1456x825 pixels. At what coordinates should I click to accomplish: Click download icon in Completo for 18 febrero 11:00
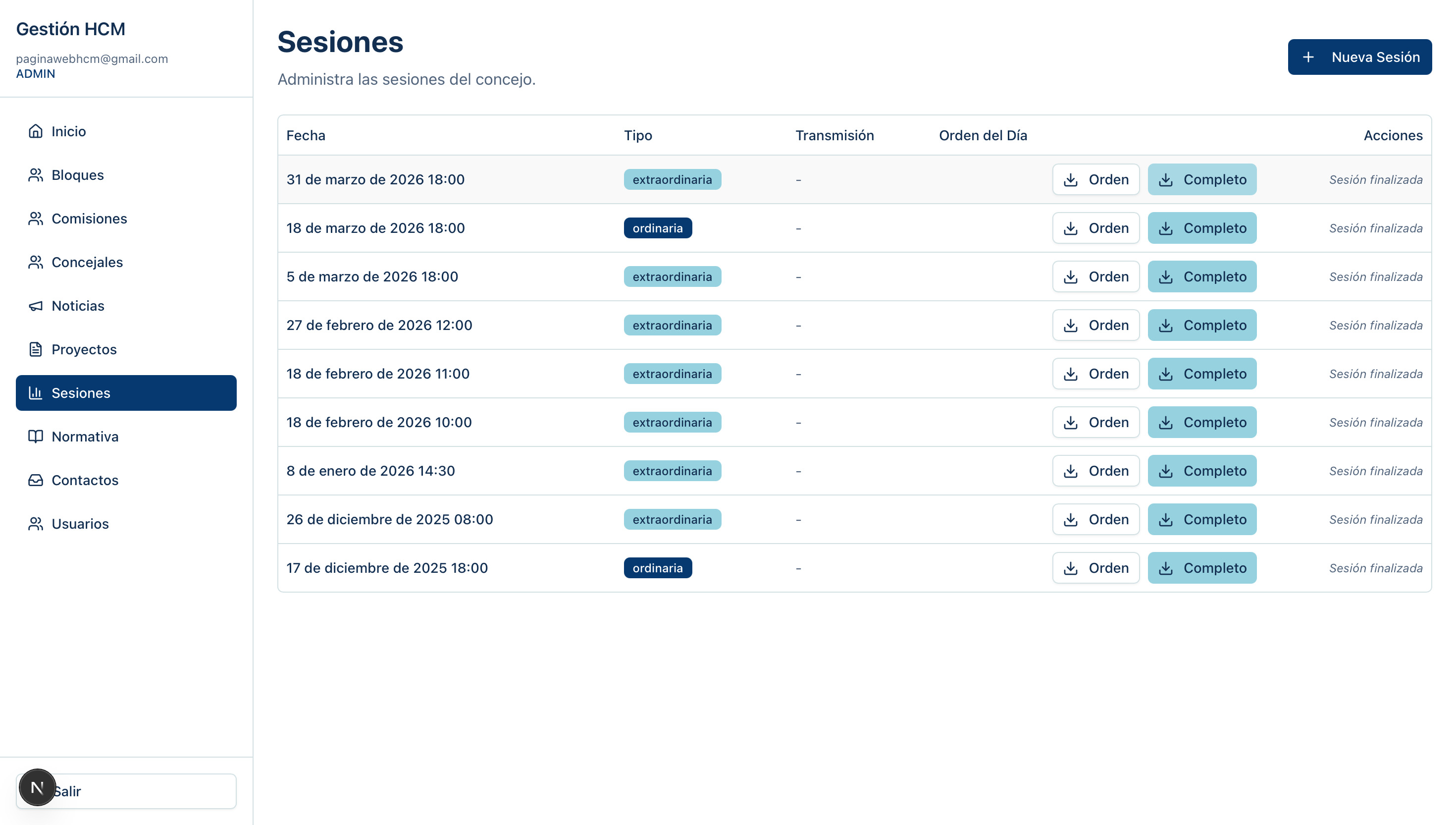pos(1165,374)
